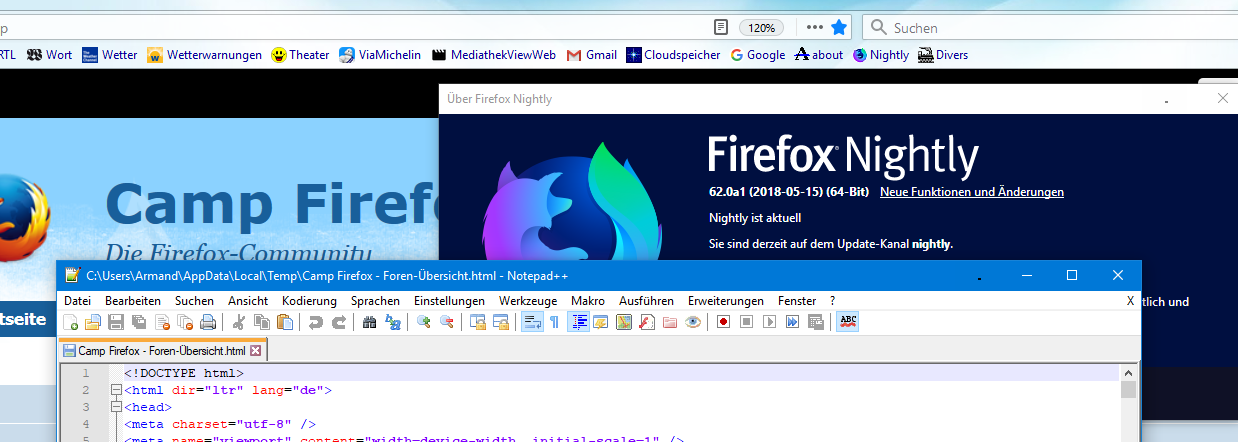Open the Suchen menu in Notepad++
1238x442 pixels.
(194, 300)
